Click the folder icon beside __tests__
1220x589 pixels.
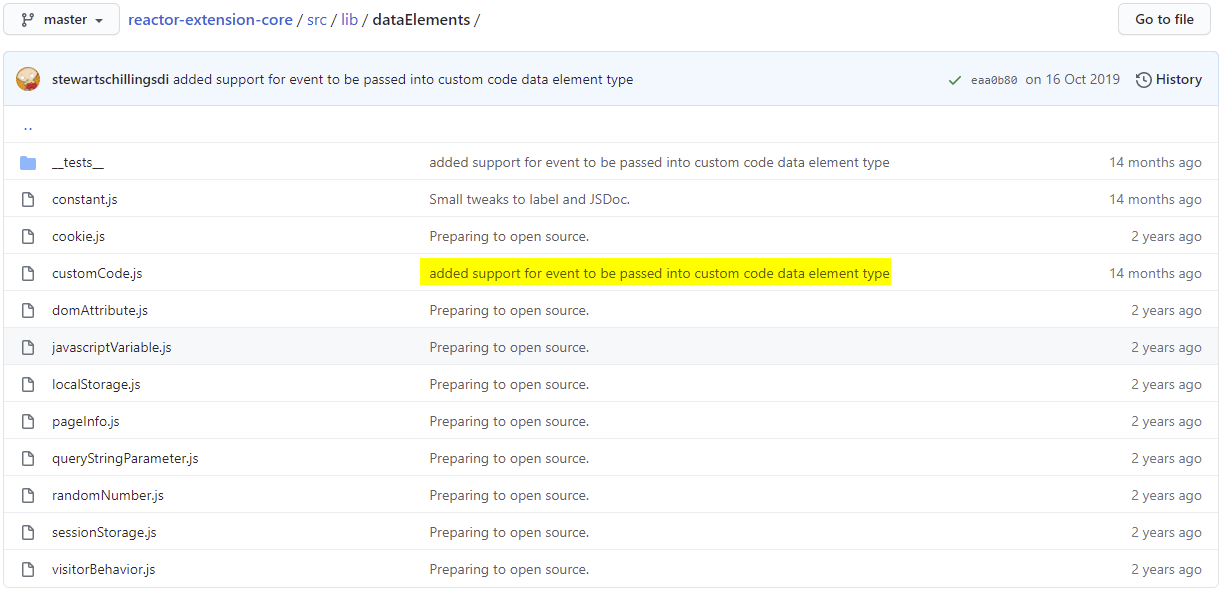[x=28, y=163]
